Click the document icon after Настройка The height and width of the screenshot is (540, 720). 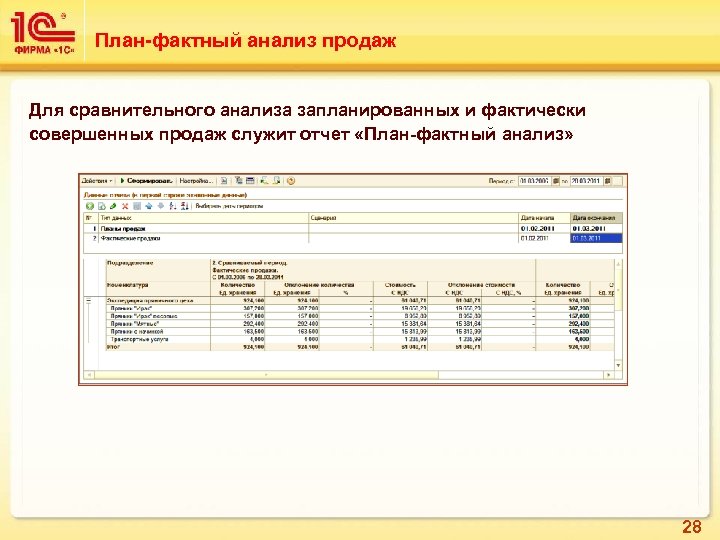224,181
